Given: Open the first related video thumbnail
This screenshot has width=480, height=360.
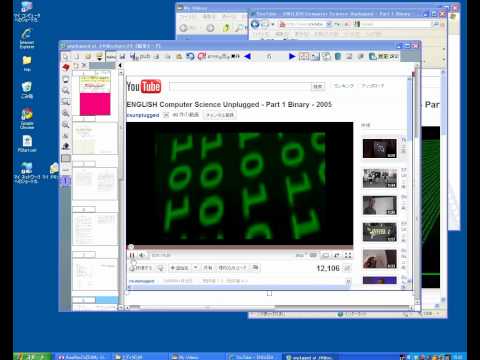Looking at the screenshot, I should (x=380, y=148).
